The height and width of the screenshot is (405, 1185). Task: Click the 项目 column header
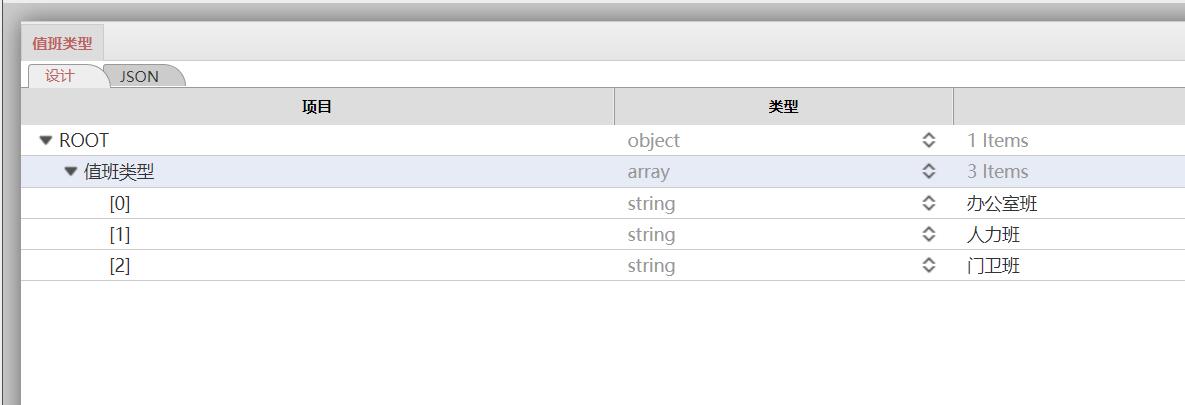[x=317, y=107]
